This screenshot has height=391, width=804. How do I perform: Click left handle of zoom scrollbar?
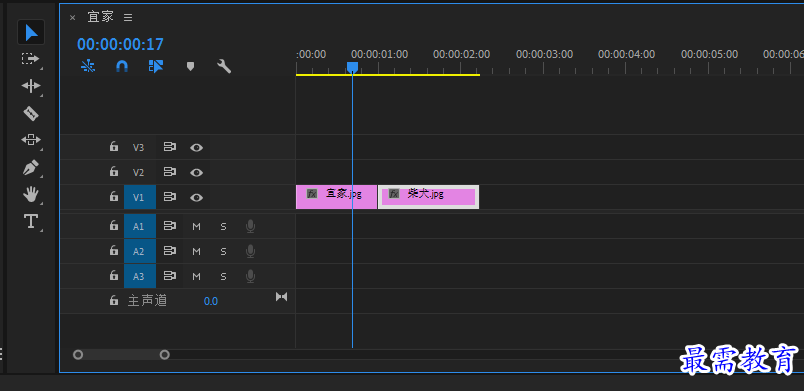point(78,355)
